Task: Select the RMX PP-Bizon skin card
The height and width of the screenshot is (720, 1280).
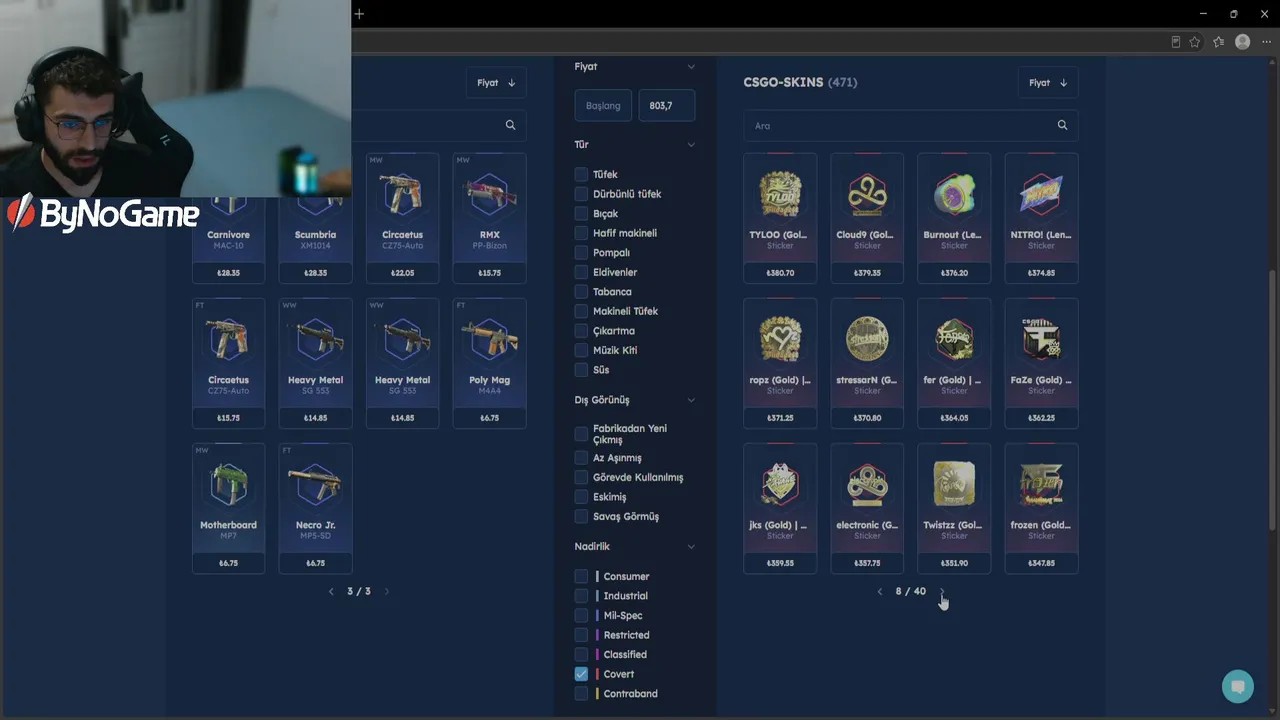Action: pos(489,218)
